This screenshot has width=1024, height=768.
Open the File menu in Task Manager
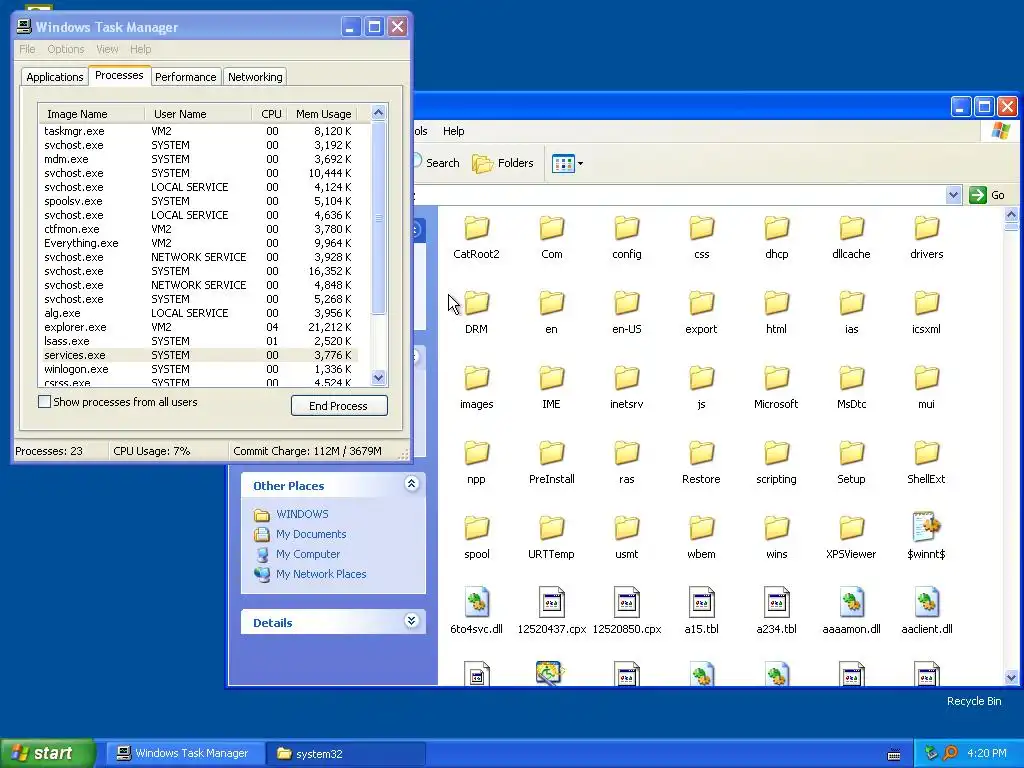(27, 49)
